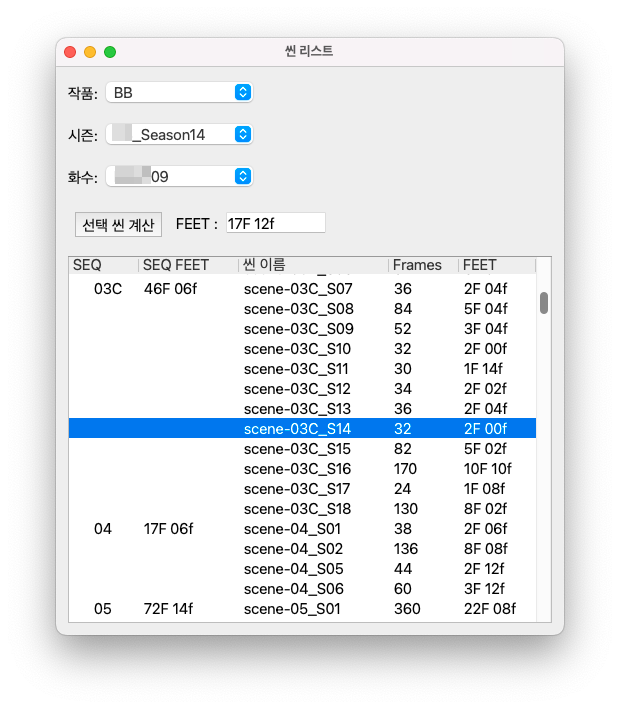
Task: Click Frames value 130
Action: (406, 509)
